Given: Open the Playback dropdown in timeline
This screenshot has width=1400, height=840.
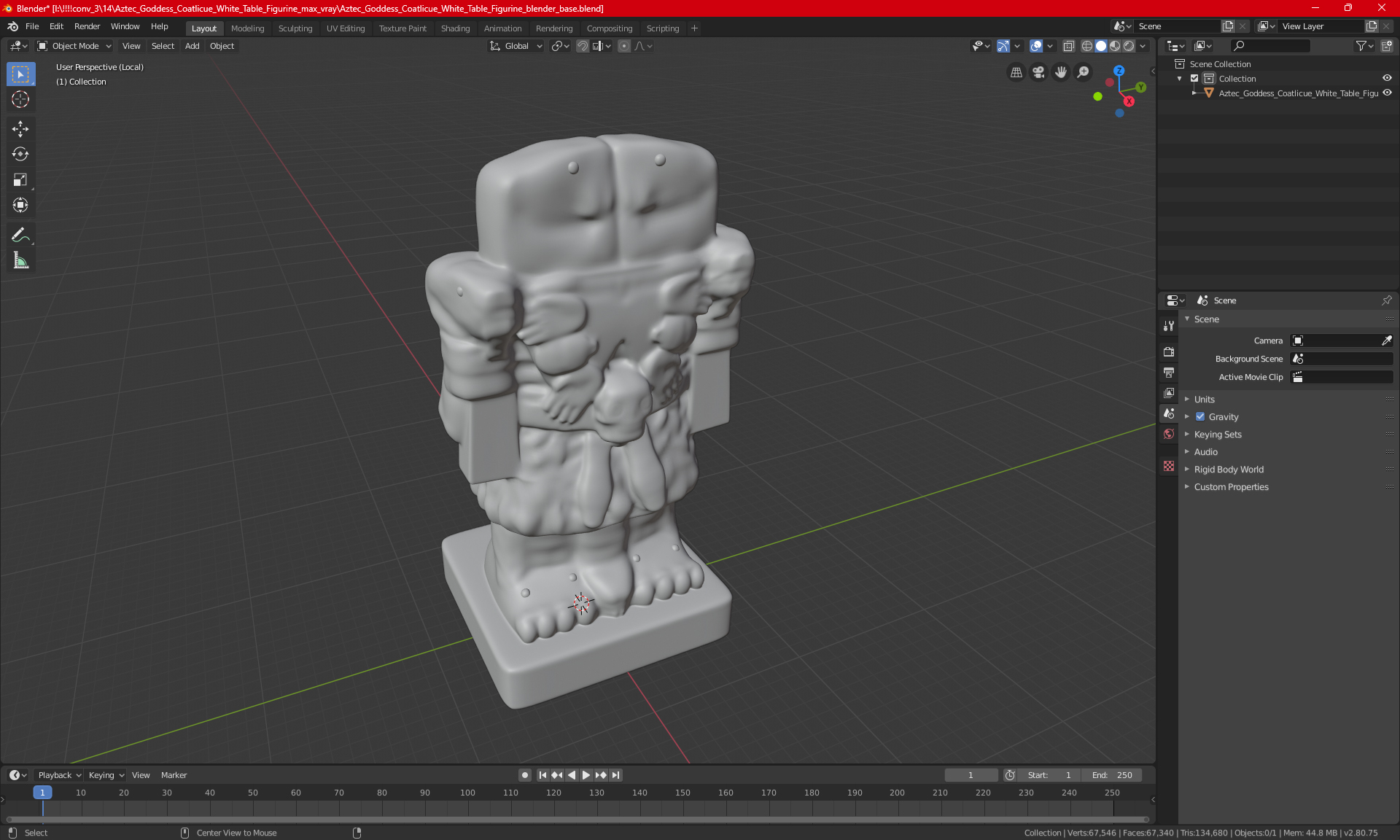Looking at the screenshot, I should pos(59,775).
